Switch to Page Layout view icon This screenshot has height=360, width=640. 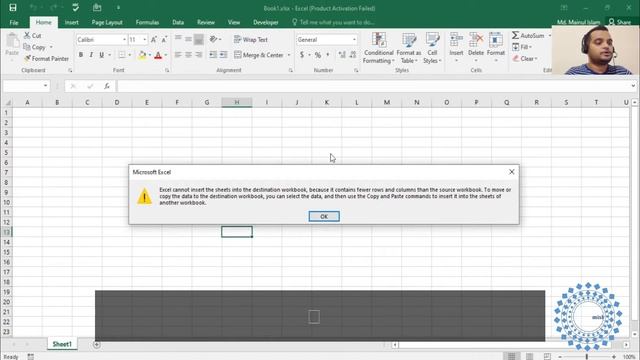click(x=529, y=356)
